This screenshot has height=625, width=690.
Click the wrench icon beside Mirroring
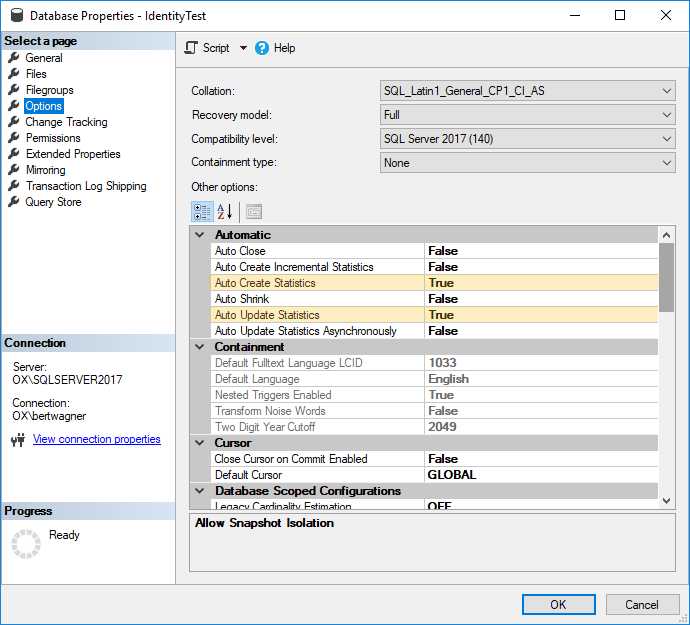click(14, 169)
